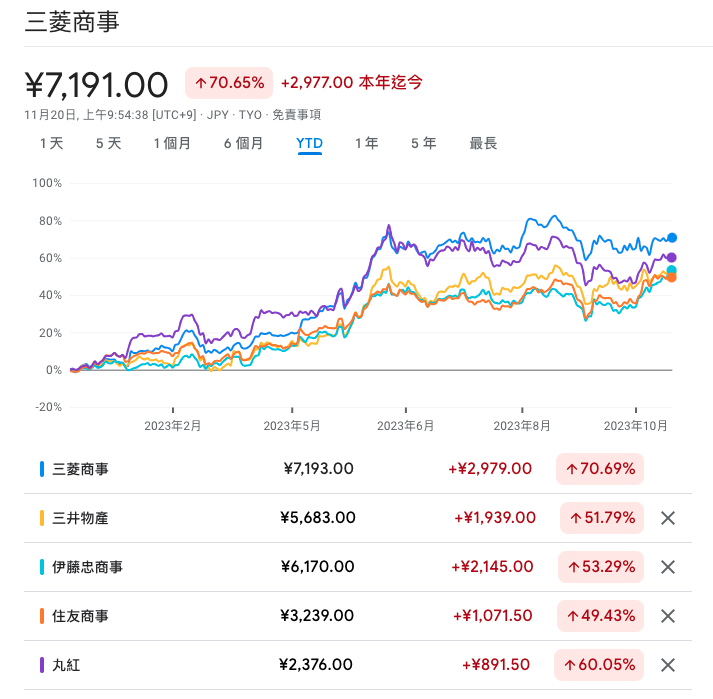Select the YTD range tab

click(x=309, y=143)
